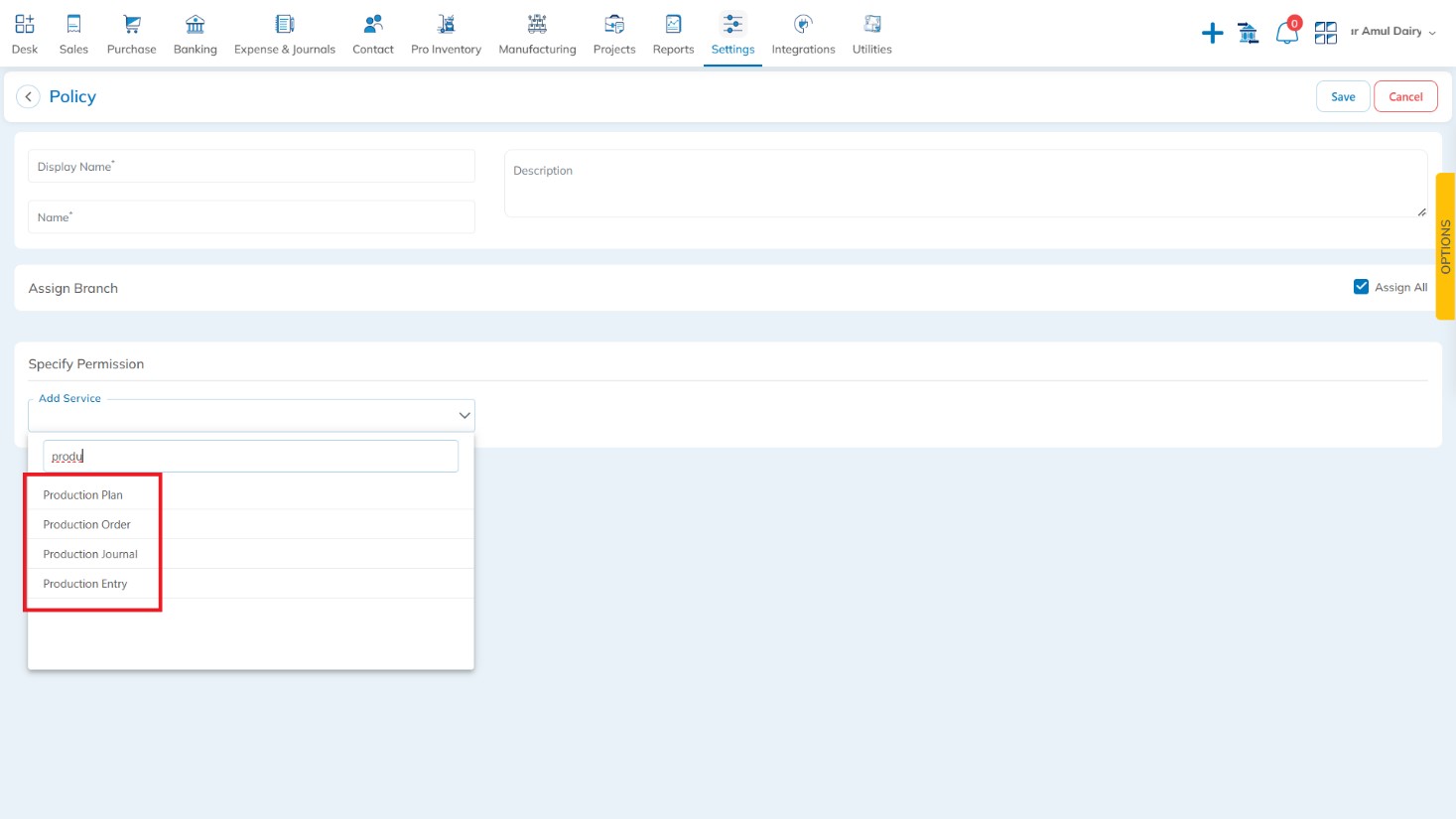The width and height of the screenshot is (1456, 819).
Task: Select Production Entry from the list
Action: point(250,584)
